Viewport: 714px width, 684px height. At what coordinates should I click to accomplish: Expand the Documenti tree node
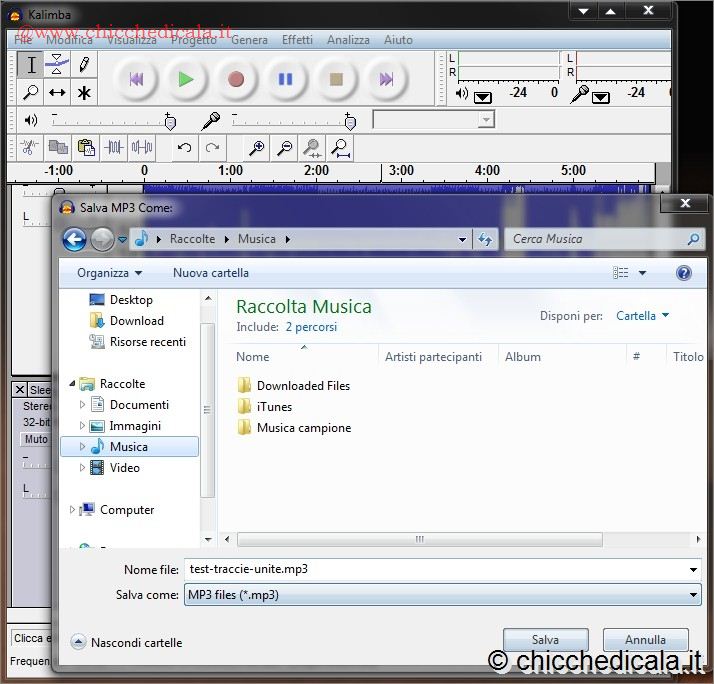(83, 405)
